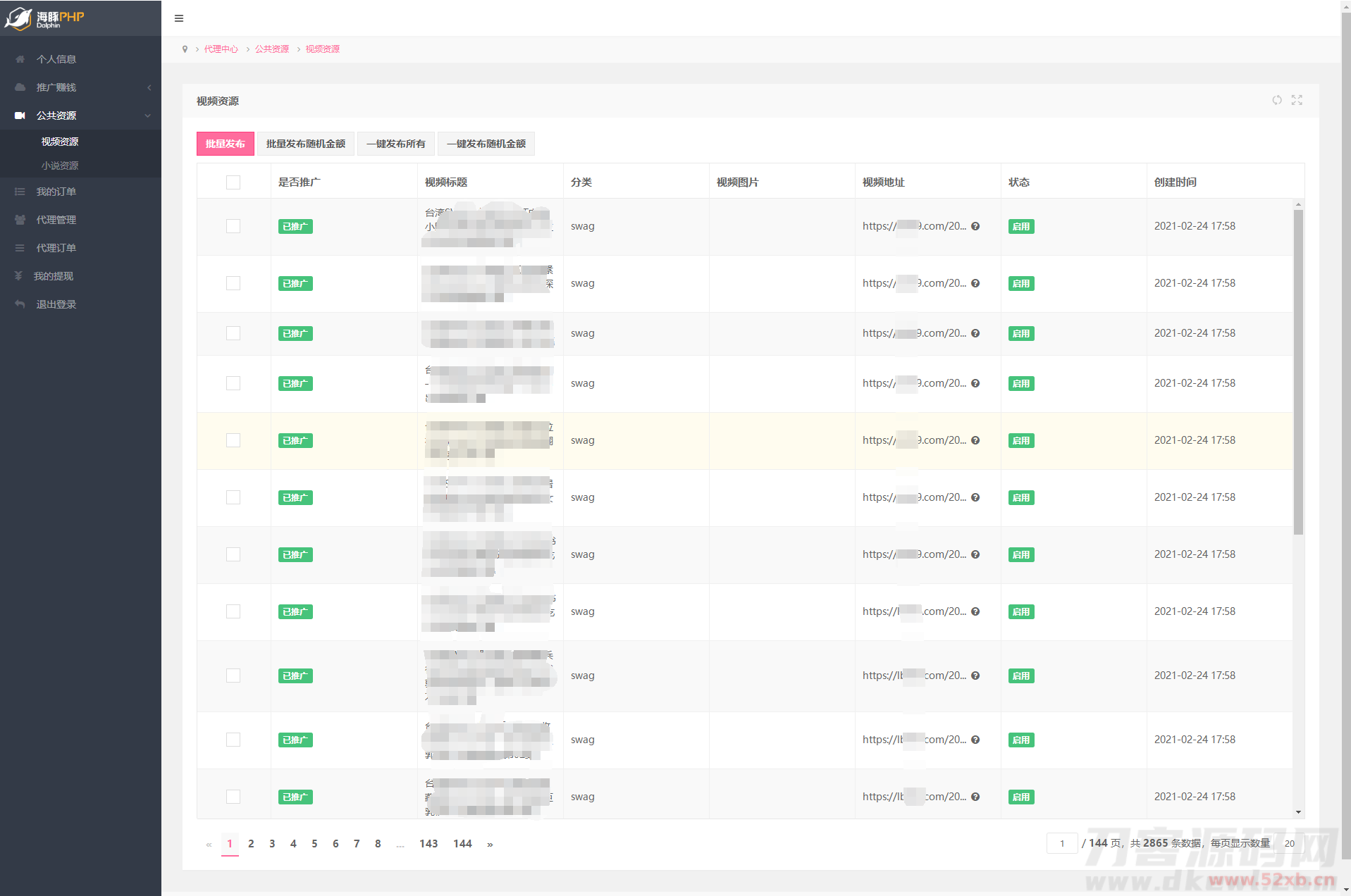Click the table's vertical scrollbar down arrow
The width and height of the screenshot is (1351, 896).
[x=1298, y=812]
